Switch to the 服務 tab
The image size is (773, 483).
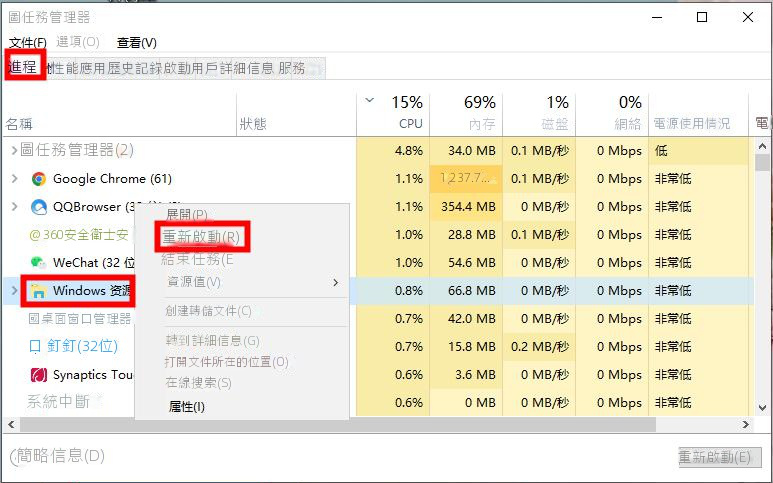292,68
